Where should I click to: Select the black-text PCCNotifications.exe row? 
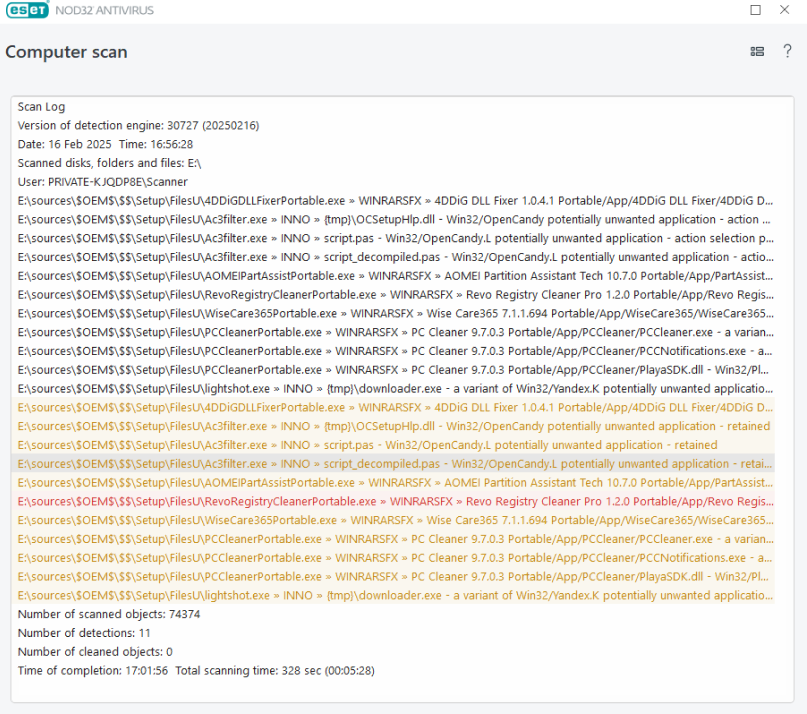(x=393, y=351)
